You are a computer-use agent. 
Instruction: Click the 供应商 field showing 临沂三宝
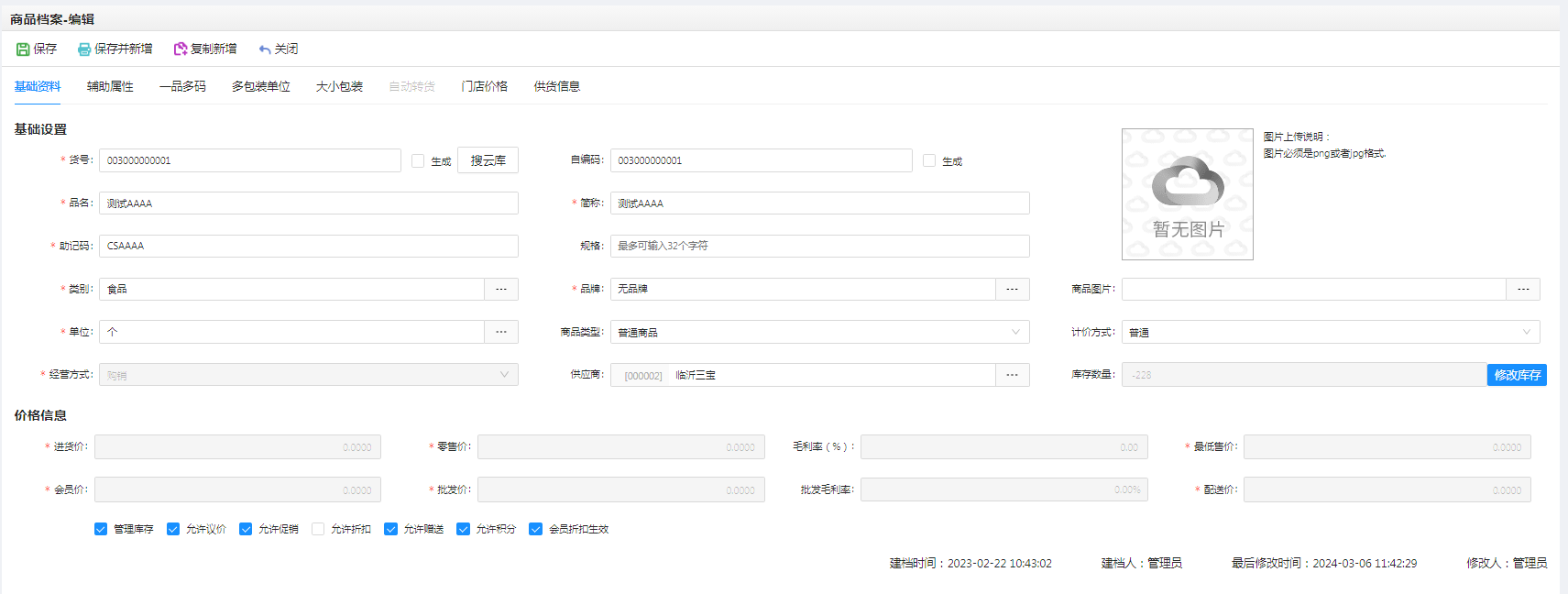803,375
